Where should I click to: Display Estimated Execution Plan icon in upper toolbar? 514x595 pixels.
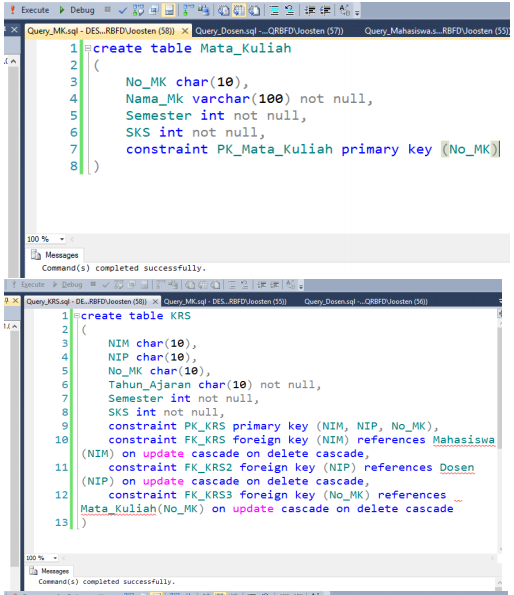click(138, 10)
